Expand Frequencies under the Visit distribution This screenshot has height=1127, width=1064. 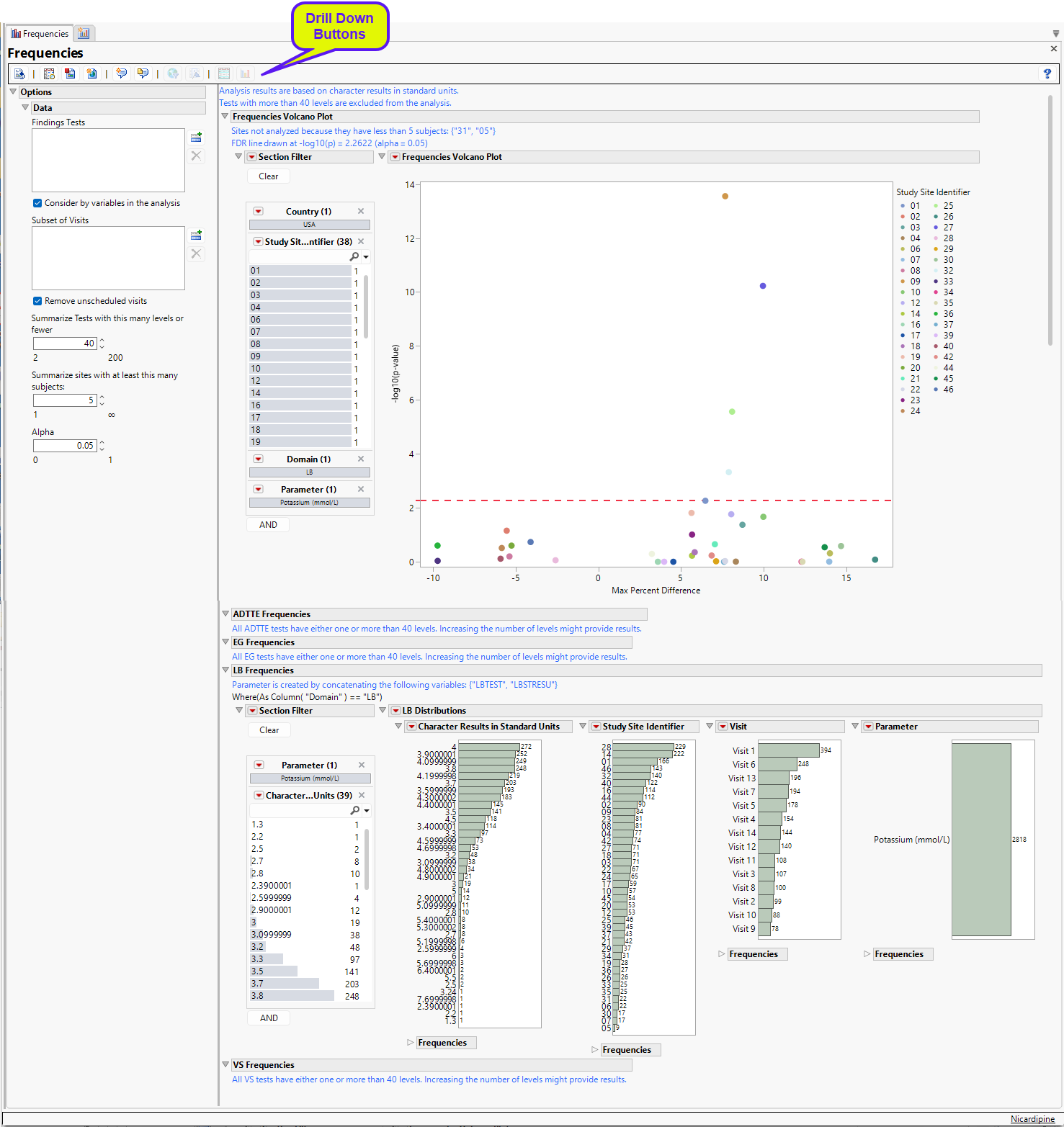pyautogui.click(x=722, y=954)
